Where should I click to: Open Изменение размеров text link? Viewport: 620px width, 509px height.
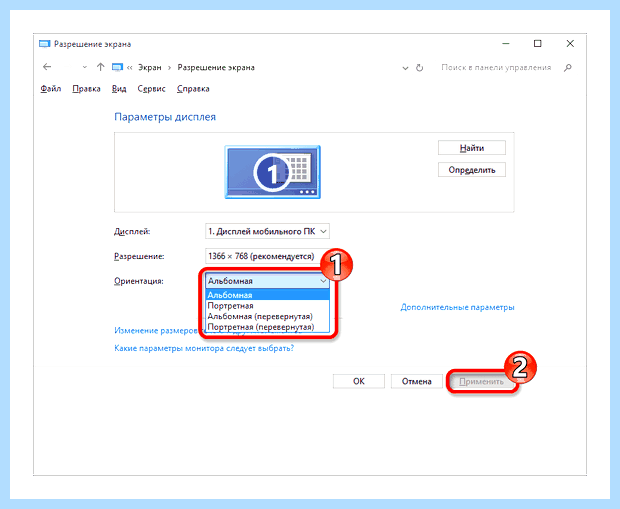coord(156,331)
